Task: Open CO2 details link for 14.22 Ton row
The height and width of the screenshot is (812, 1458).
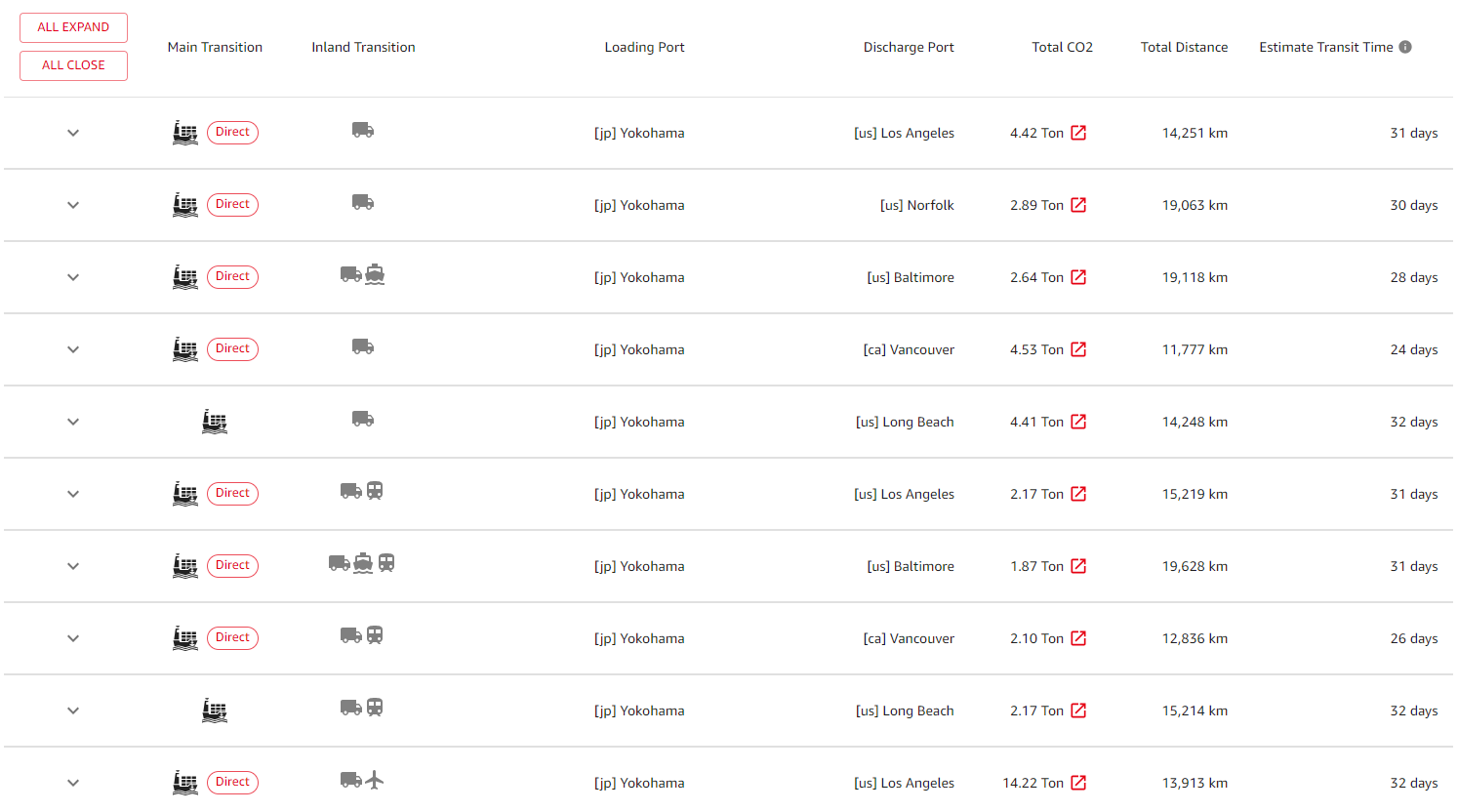Action: click(x=1078, y=783)
